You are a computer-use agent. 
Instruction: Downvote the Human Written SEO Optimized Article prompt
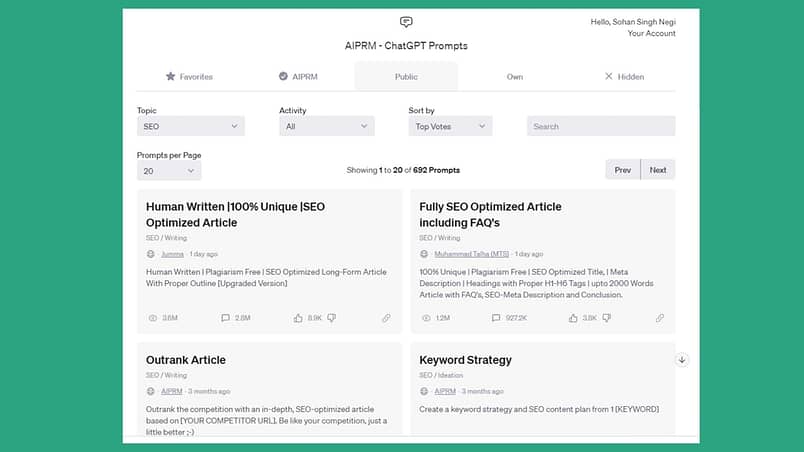coord(332,318)
